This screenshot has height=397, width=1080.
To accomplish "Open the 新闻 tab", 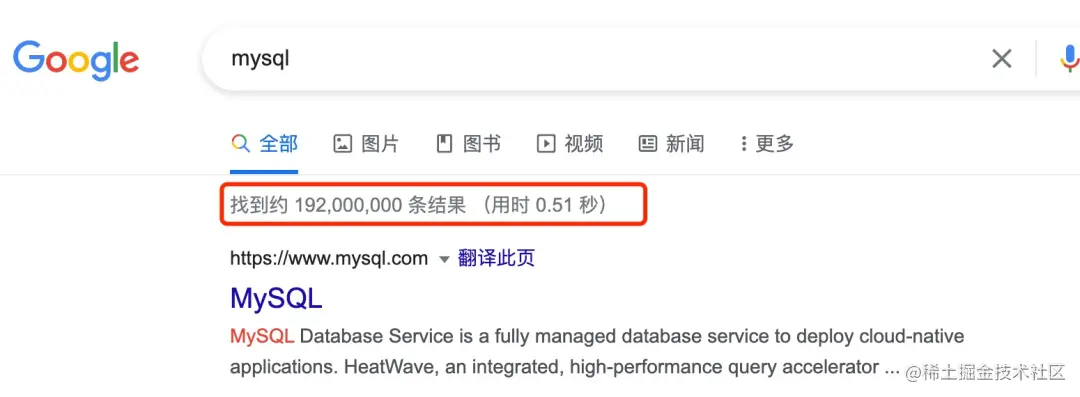I will point(671,144).
